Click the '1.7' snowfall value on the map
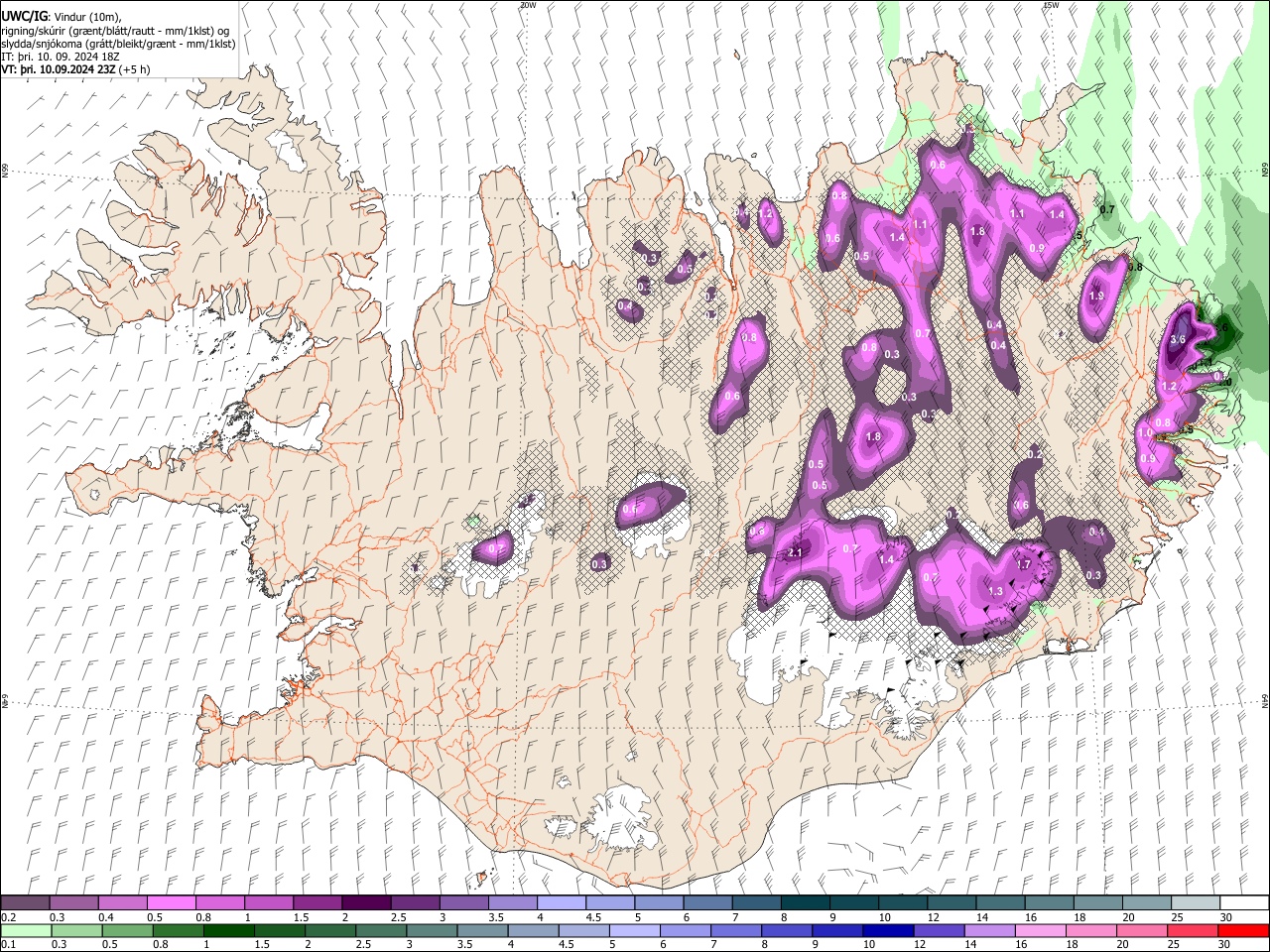1270x952 pixels. coord(1026,564)
